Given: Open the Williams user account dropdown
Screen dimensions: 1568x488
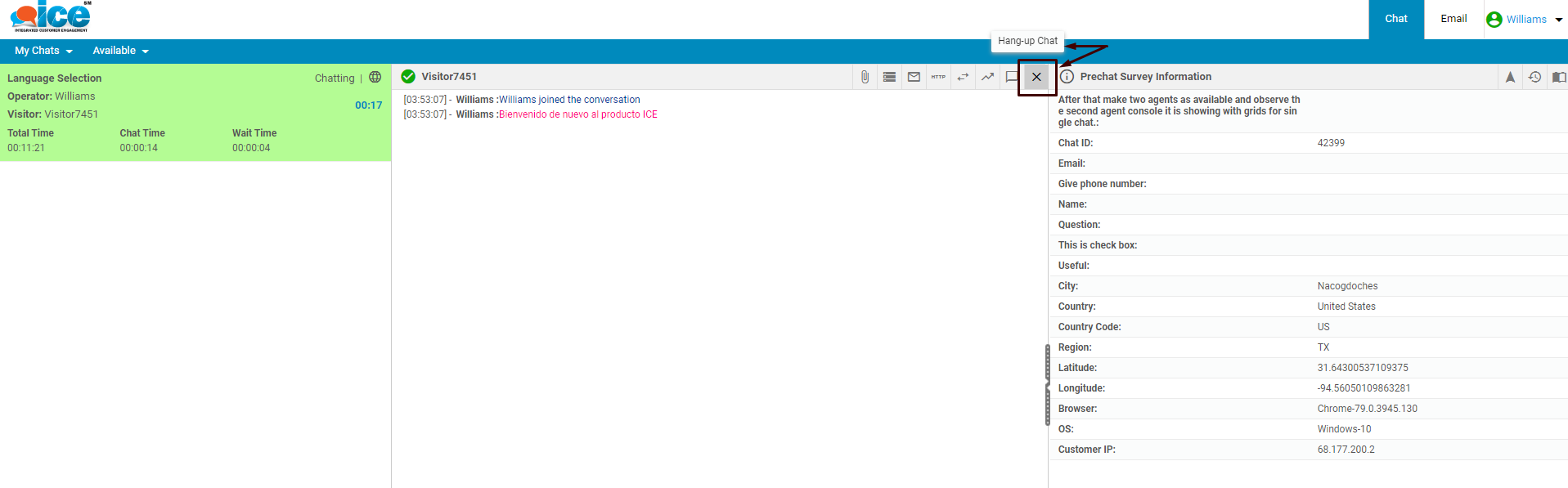Looking at the screenshot, I should pyautogui.click(x=1525, y=20).
